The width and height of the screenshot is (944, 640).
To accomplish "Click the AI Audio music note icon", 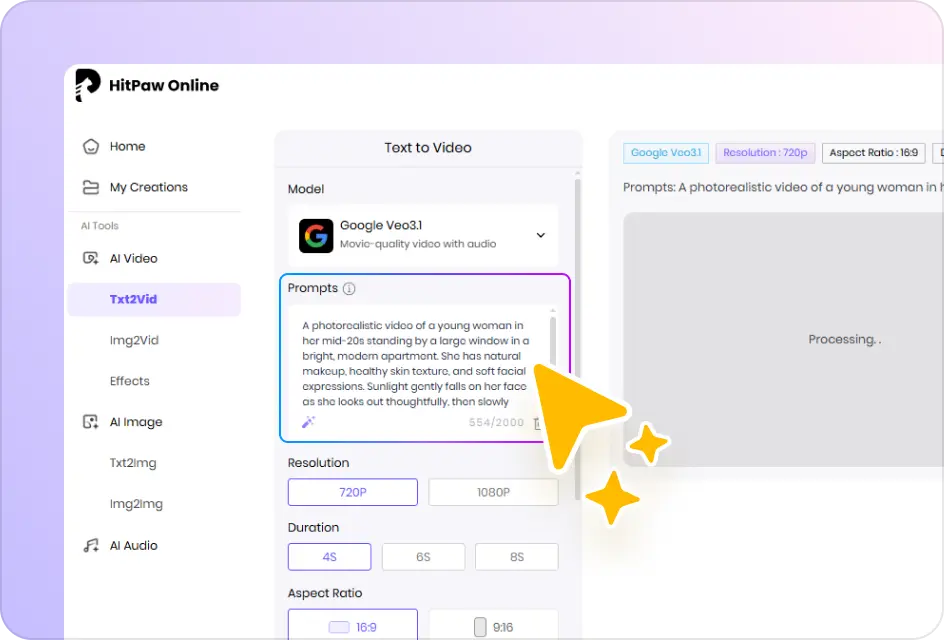I will [x=91, y=545].
